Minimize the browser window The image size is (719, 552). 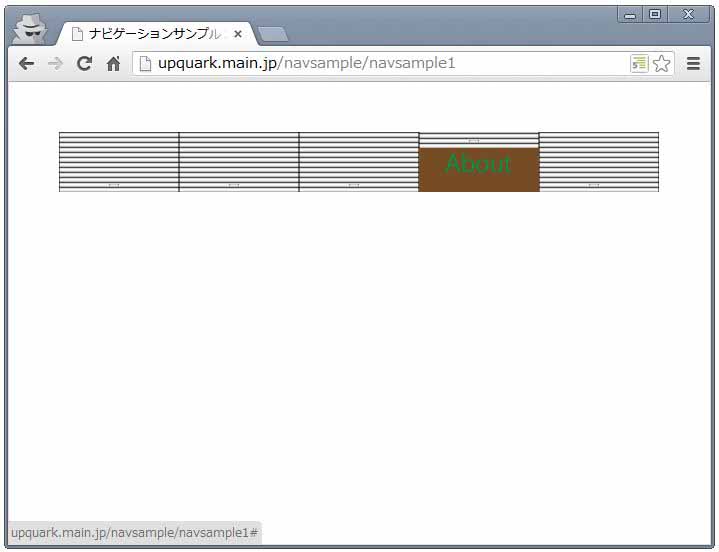631,15
